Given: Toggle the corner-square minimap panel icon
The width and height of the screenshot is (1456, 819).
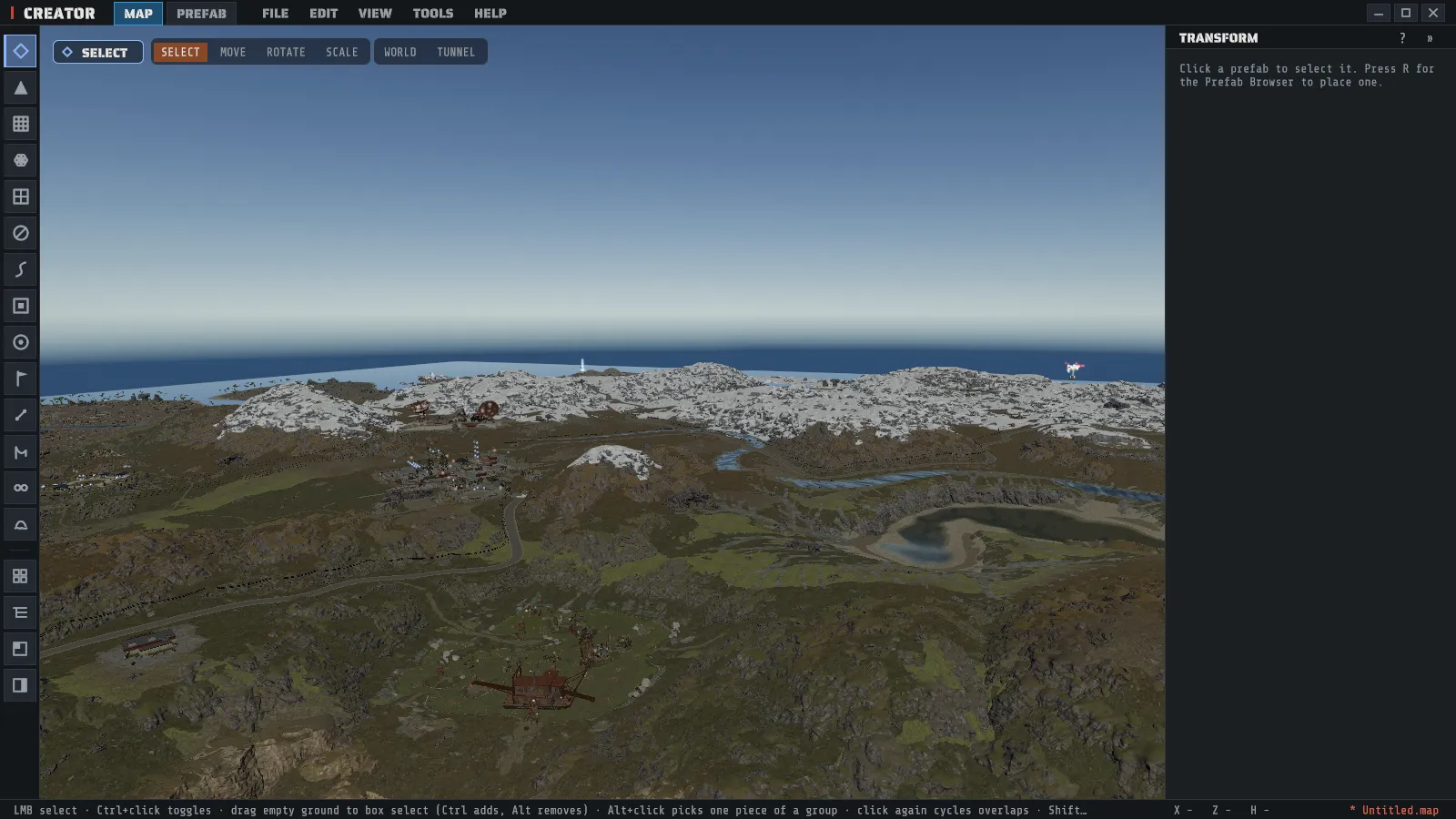Looking at the screenshot, I should [20, 649].
